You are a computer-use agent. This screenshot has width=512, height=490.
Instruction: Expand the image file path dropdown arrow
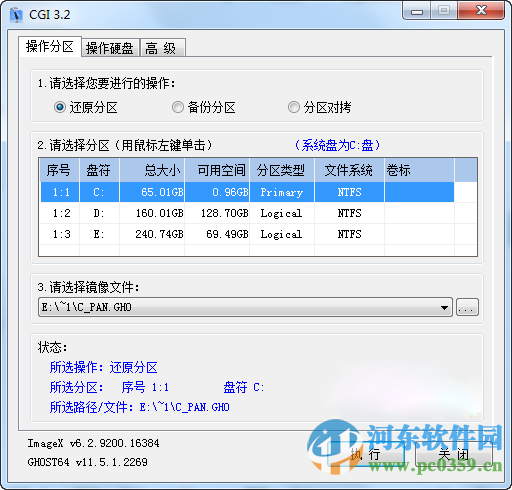click(444, 307)
